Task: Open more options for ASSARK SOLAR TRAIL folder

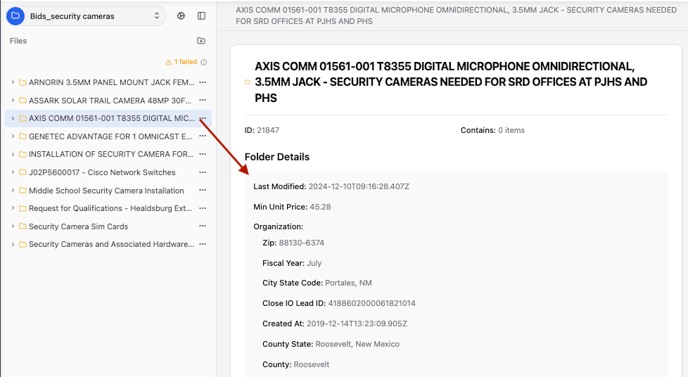Action: (x=202, y=101)
